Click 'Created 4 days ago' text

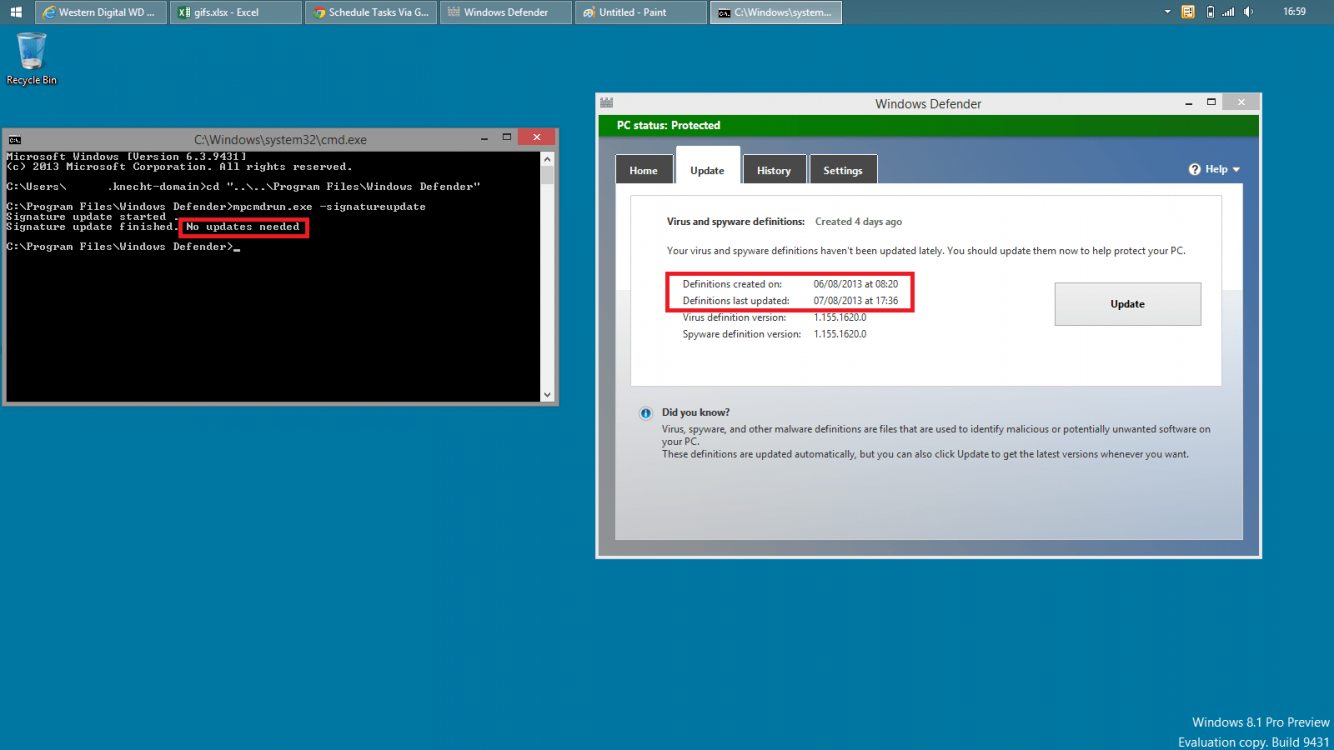pos(858,221)
